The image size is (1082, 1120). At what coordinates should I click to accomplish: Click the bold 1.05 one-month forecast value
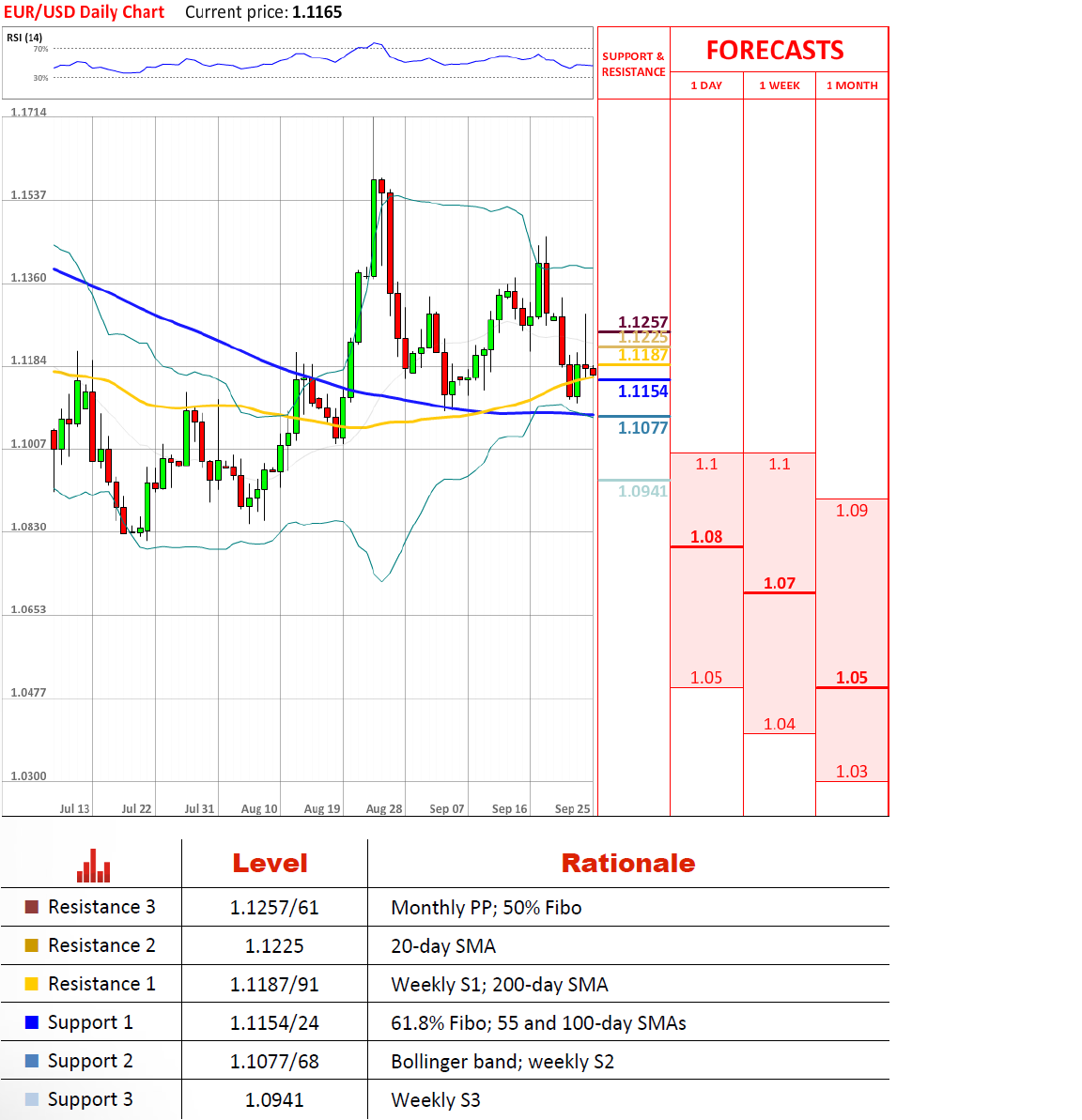click(x=852, y=677)
